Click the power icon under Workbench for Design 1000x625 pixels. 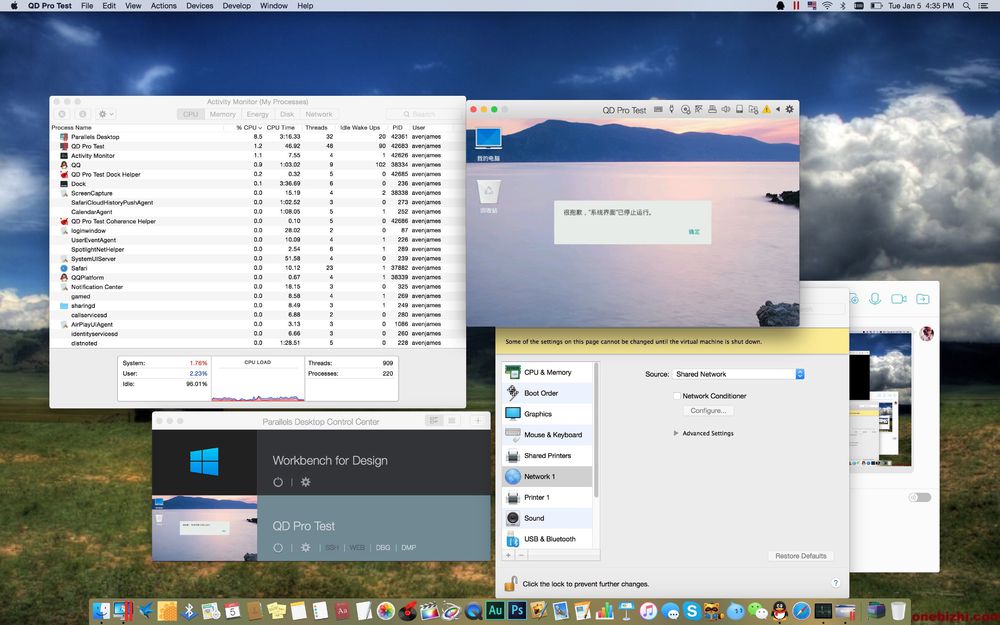pyautogui.click(x=278, y=482)
